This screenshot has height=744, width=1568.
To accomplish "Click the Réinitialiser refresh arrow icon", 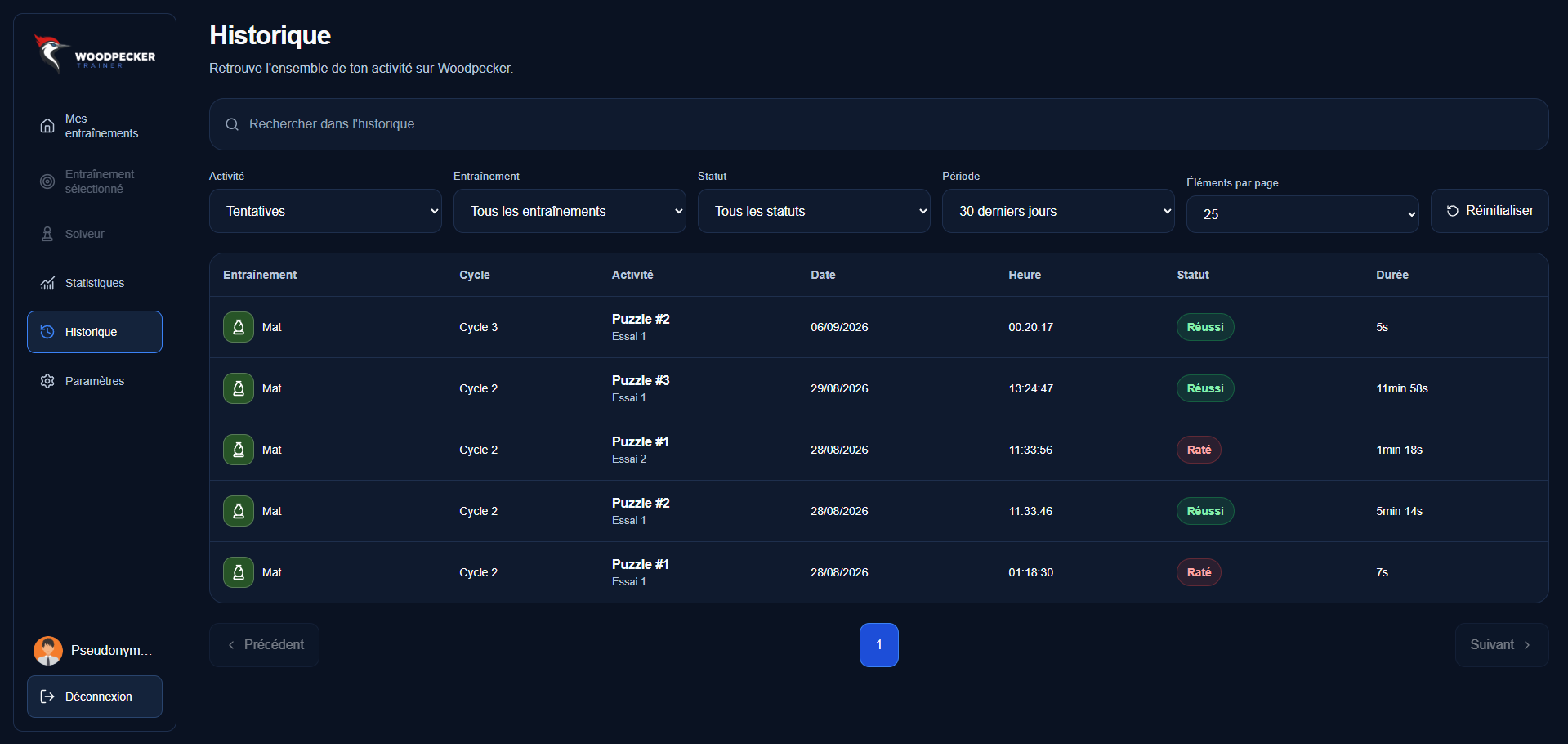I will tap(1453, 211).
